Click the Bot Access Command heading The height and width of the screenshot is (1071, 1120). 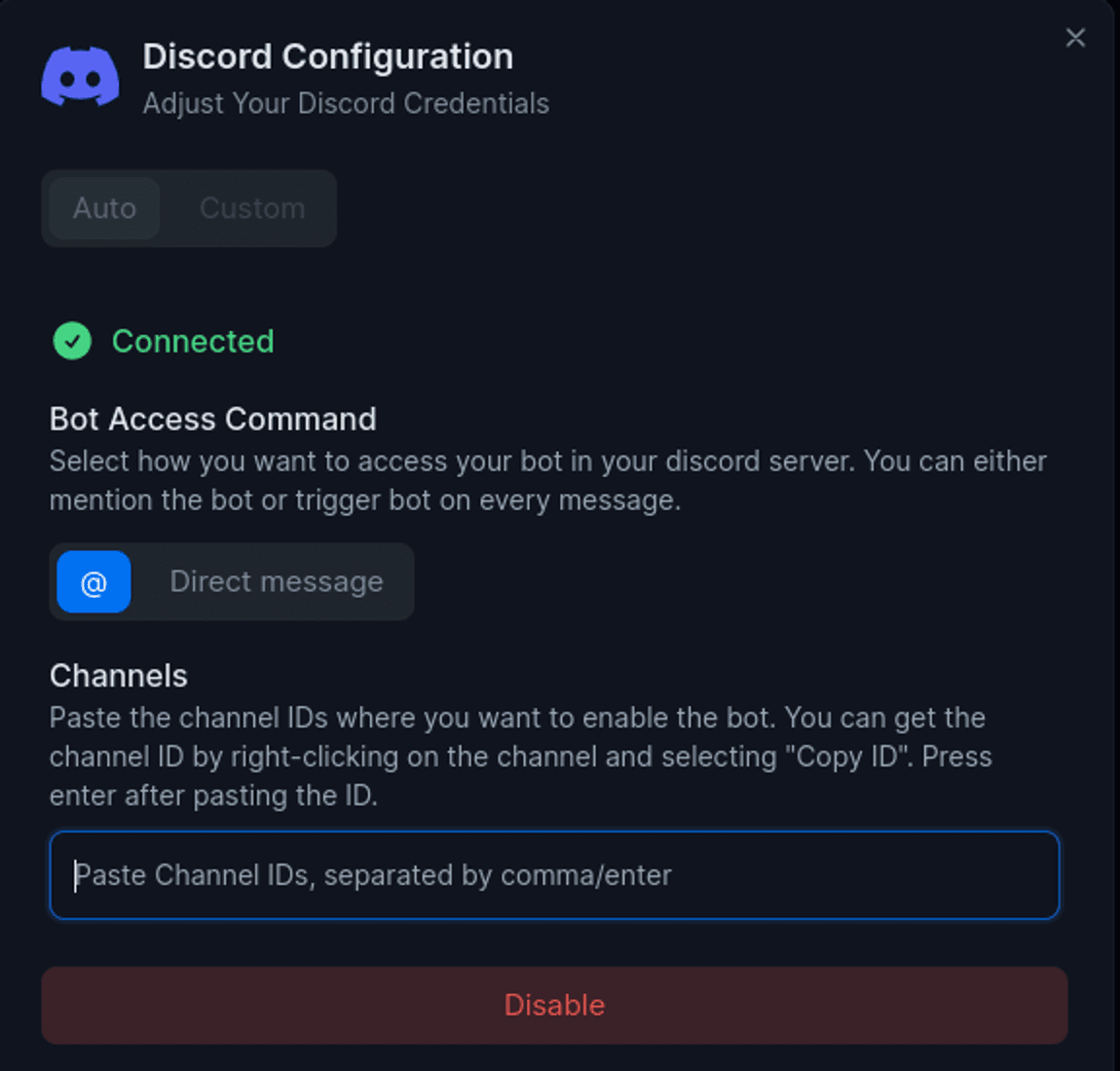[212, 419]
